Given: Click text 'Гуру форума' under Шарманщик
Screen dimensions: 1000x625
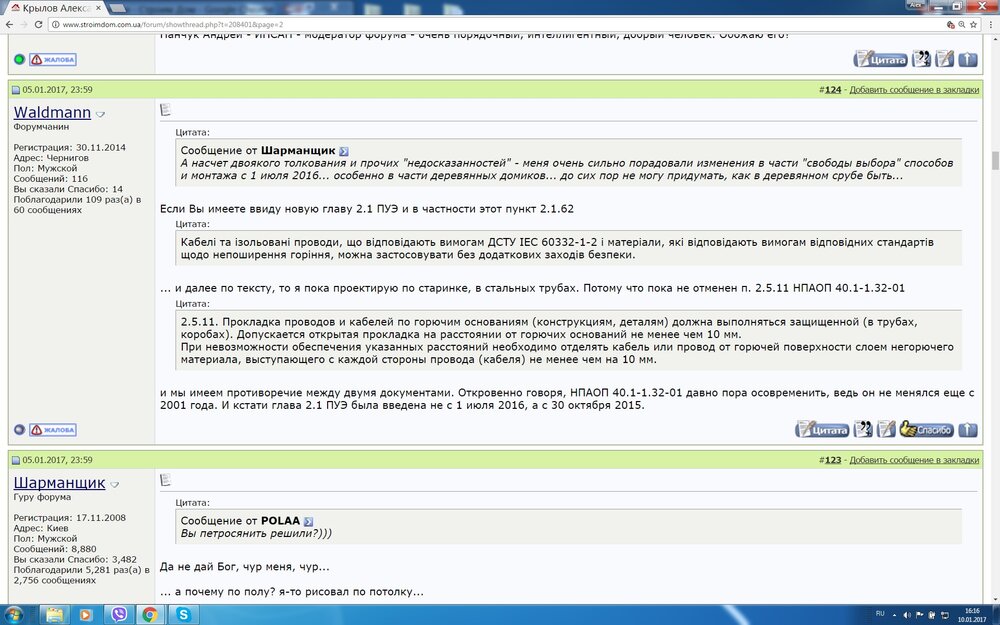Looking at the screenshot, I should point(42,497).
